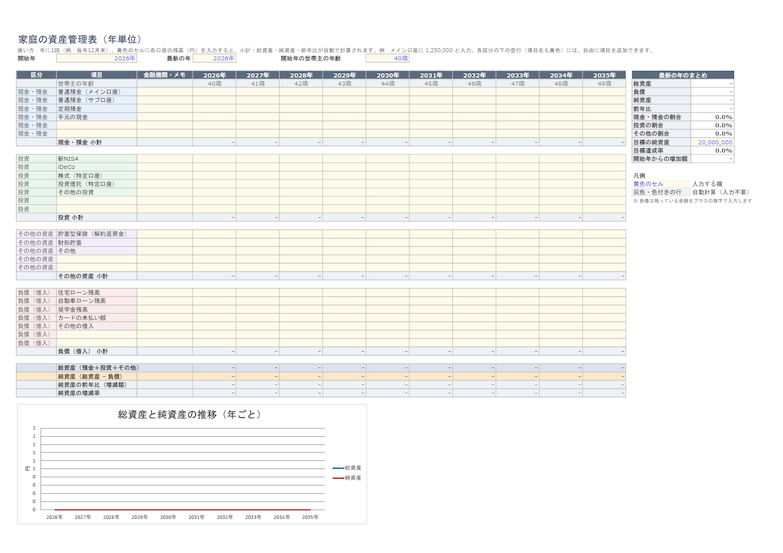
Task: Select the 現金・預金 小計 row label
Action: tap(96, 142)
